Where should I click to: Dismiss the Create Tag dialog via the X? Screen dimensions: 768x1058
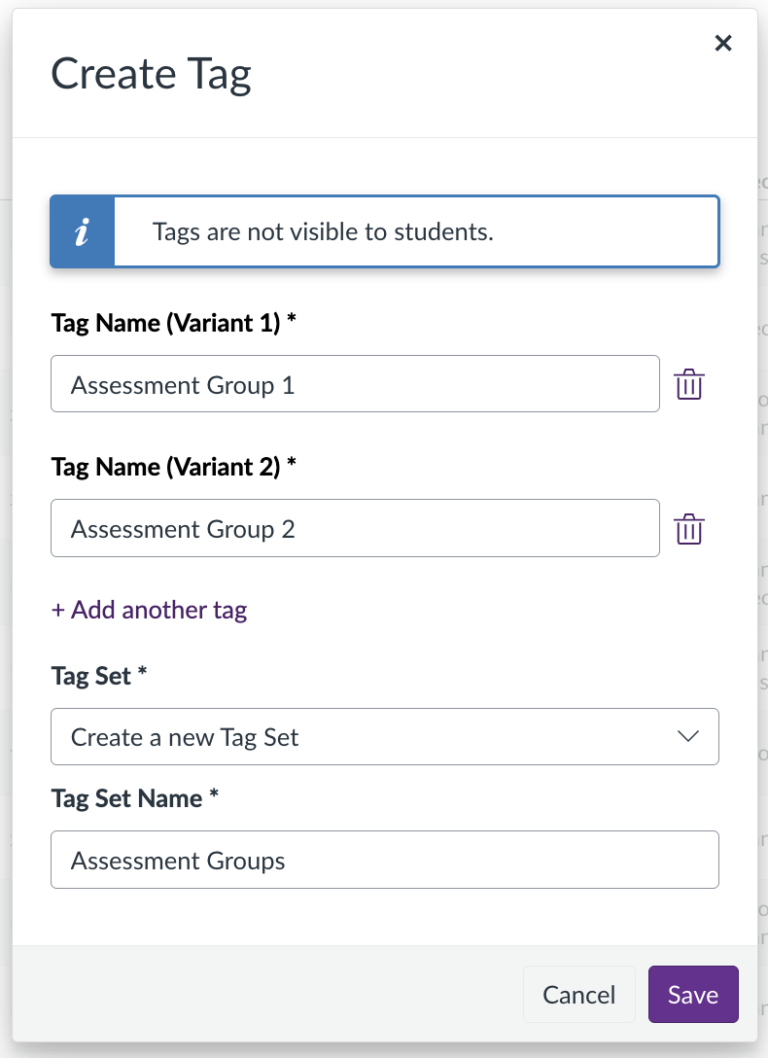click(x=723, y=43)
